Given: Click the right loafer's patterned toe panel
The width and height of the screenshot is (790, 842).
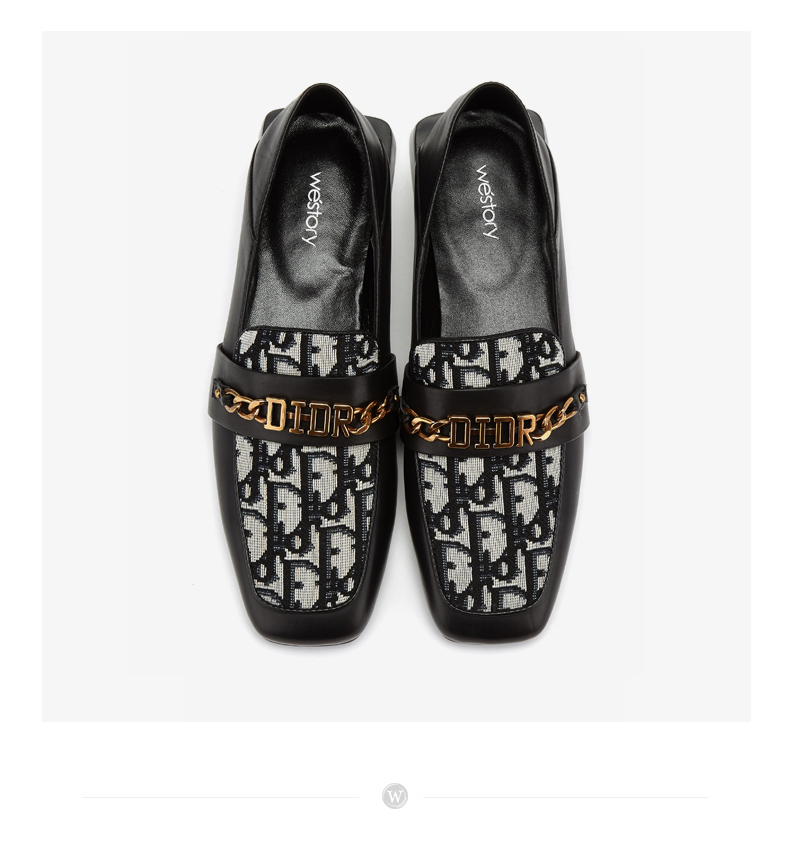Looking at the screenshot, I should coord(490,531).
